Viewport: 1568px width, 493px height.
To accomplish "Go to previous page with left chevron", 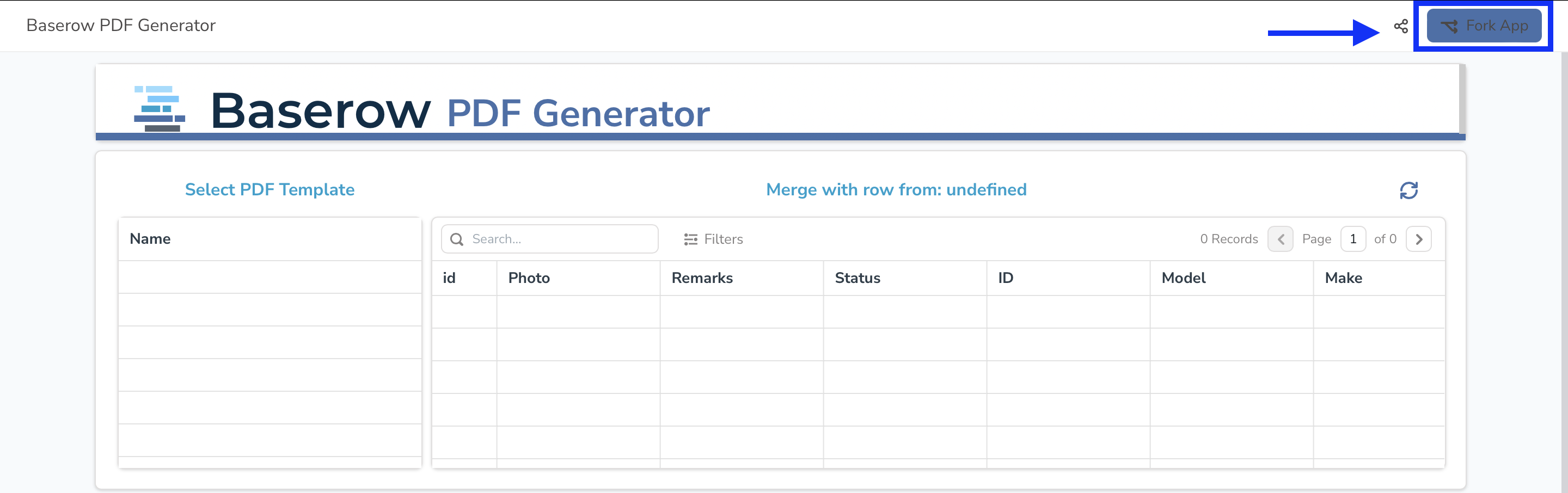I will [1280, 239].
